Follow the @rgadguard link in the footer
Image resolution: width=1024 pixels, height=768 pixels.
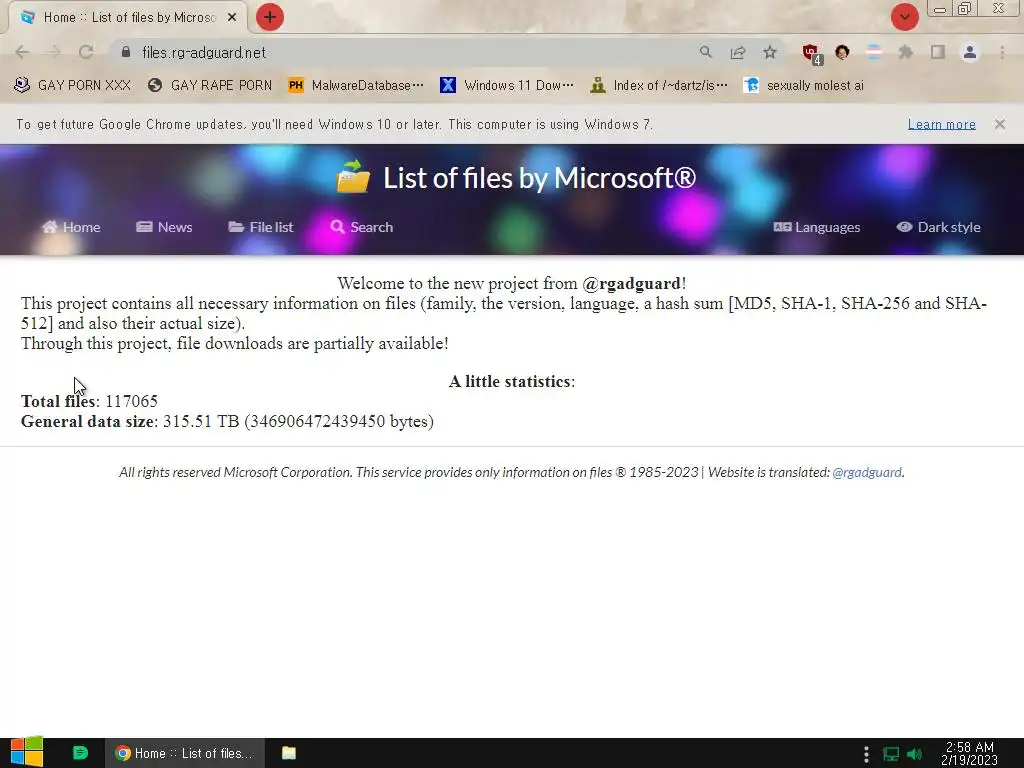point(867,472)
